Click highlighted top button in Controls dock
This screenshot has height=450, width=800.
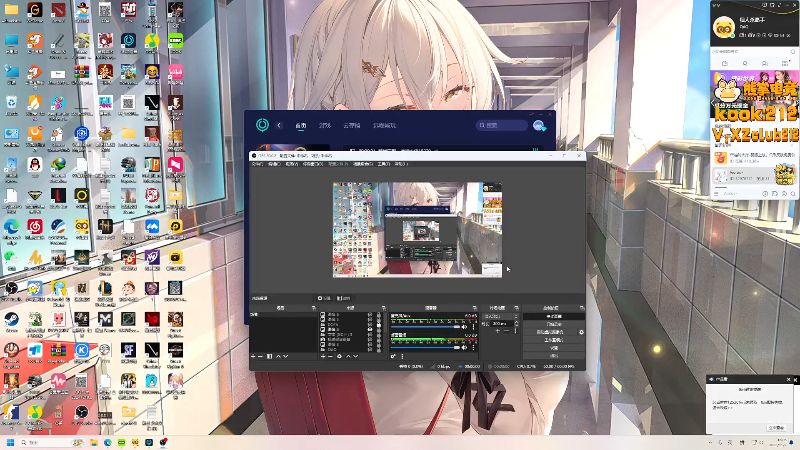pos(554,316)
